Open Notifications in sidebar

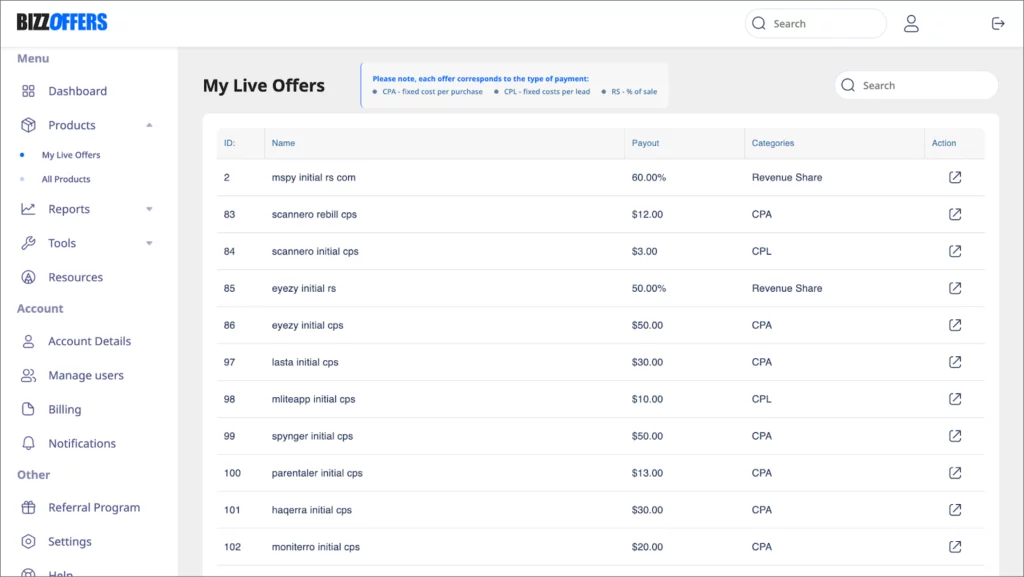[82, 443]
